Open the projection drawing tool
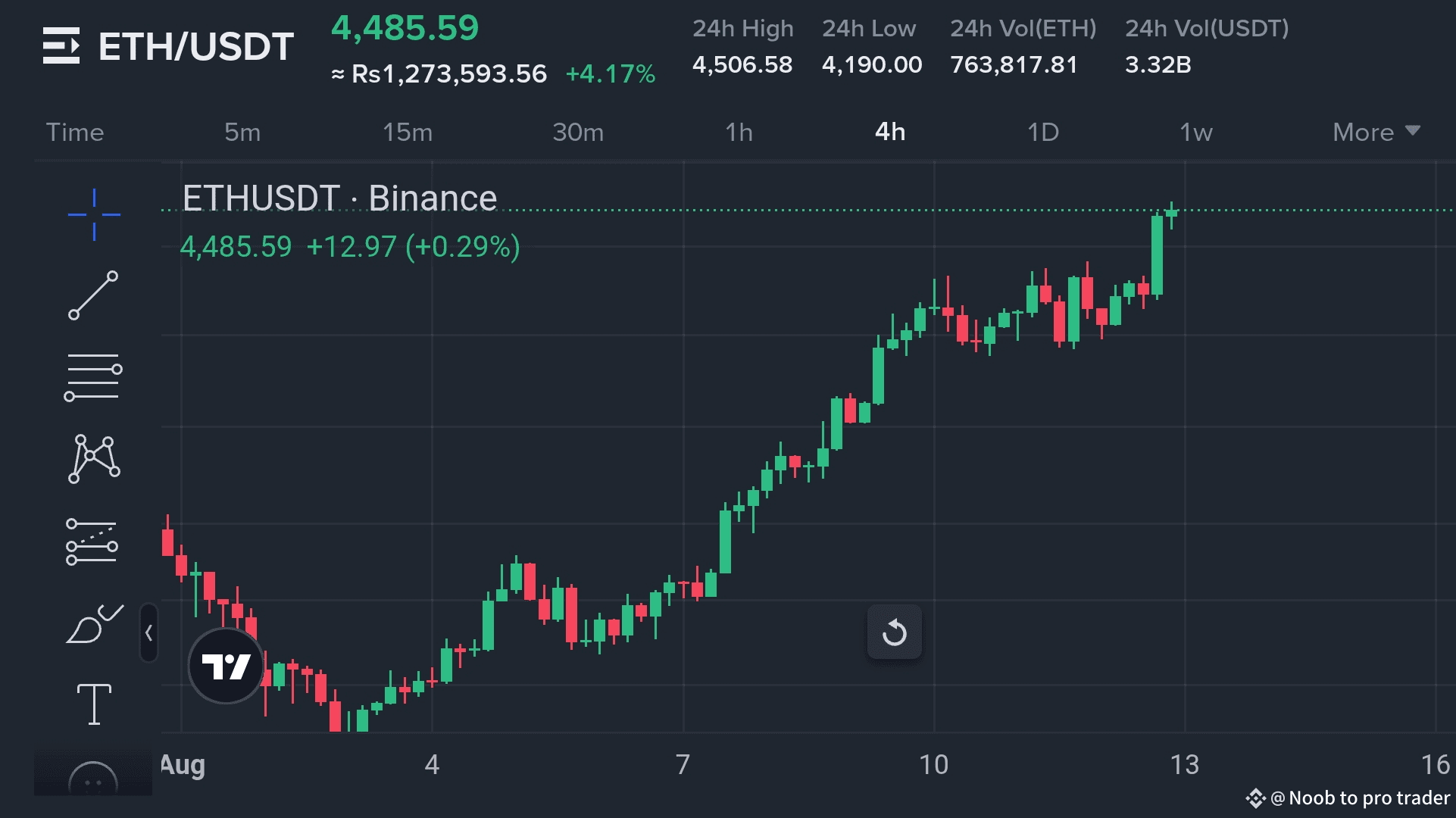Screen dimensions: 1456x818 tap(93, 540)
